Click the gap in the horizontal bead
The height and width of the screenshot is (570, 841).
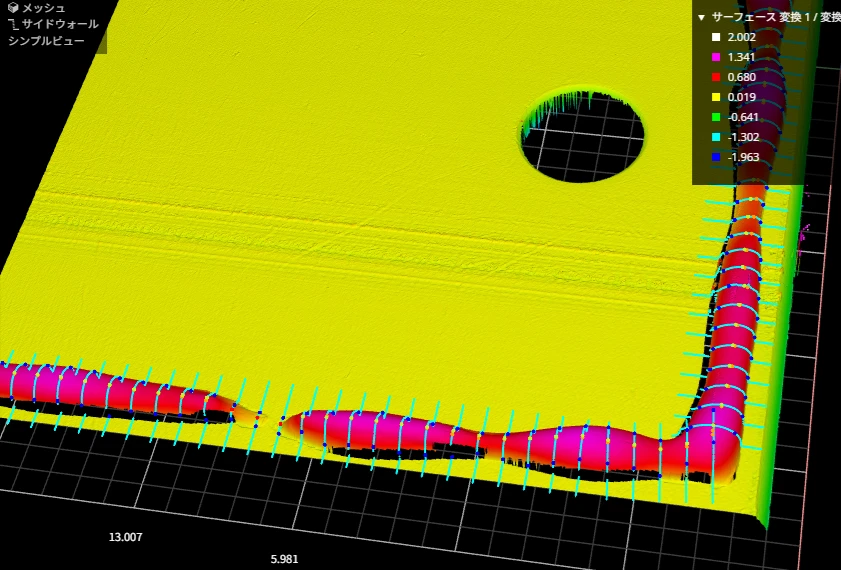pyautogui.click(x=272, y=419)
